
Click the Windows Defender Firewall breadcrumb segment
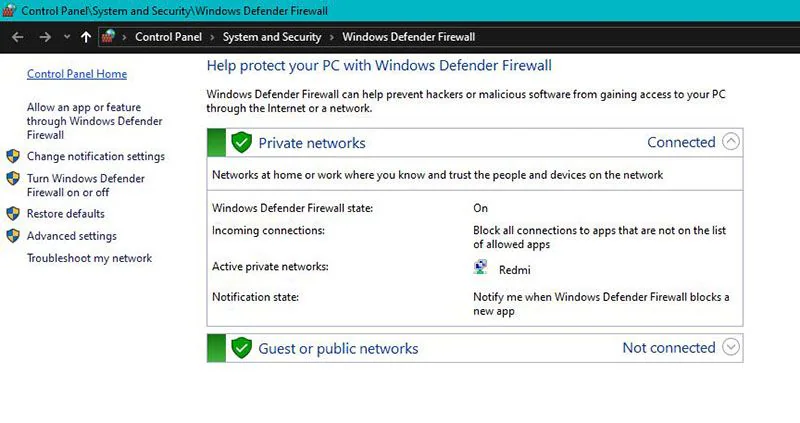(x=408, y=37)
